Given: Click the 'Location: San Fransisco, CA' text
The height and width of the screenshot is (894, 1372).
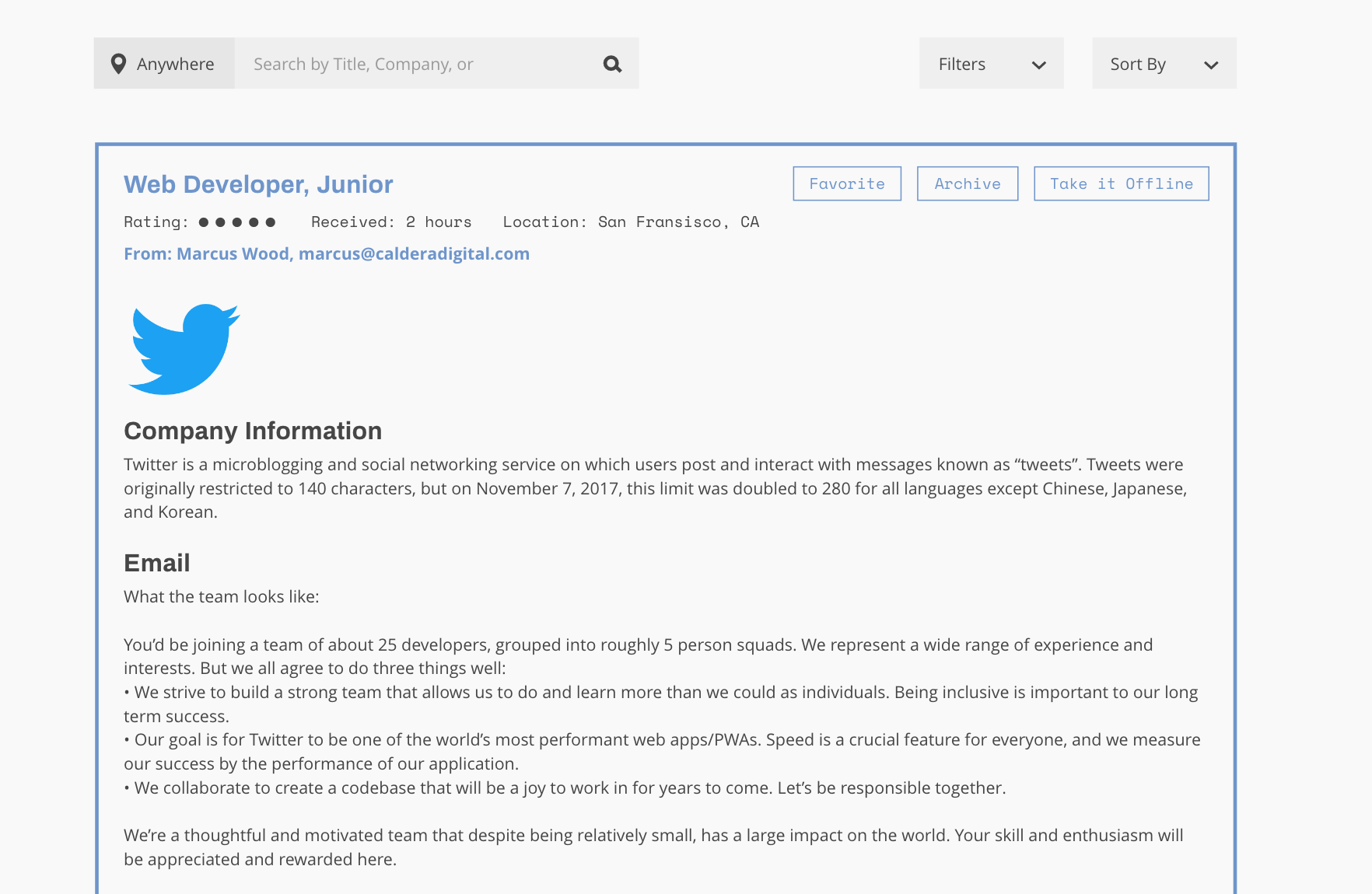Looking at the screenshot, I should (631, 222).
